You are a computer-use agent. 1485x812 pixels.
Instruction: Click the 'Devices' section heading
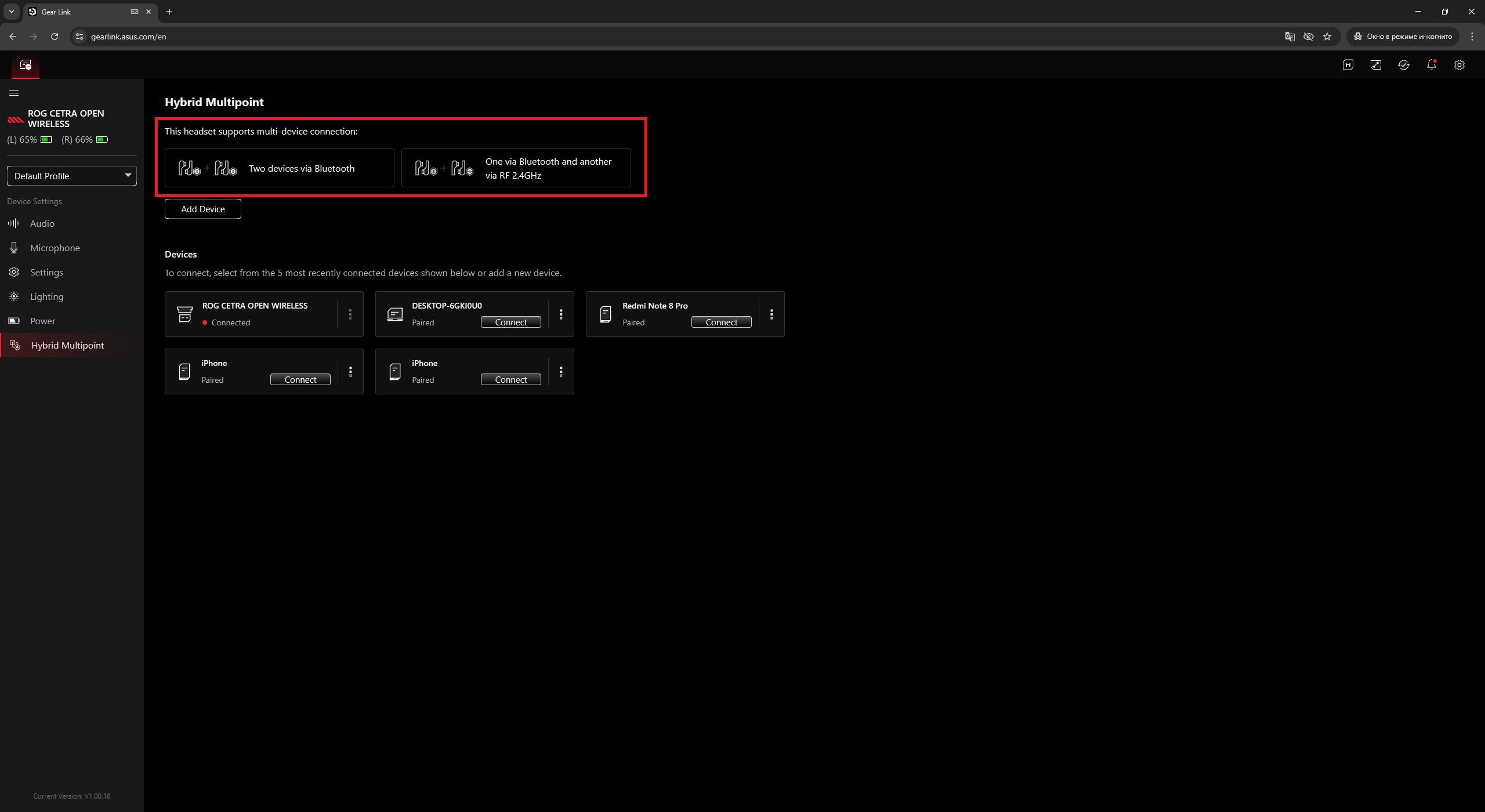[181, 254]
